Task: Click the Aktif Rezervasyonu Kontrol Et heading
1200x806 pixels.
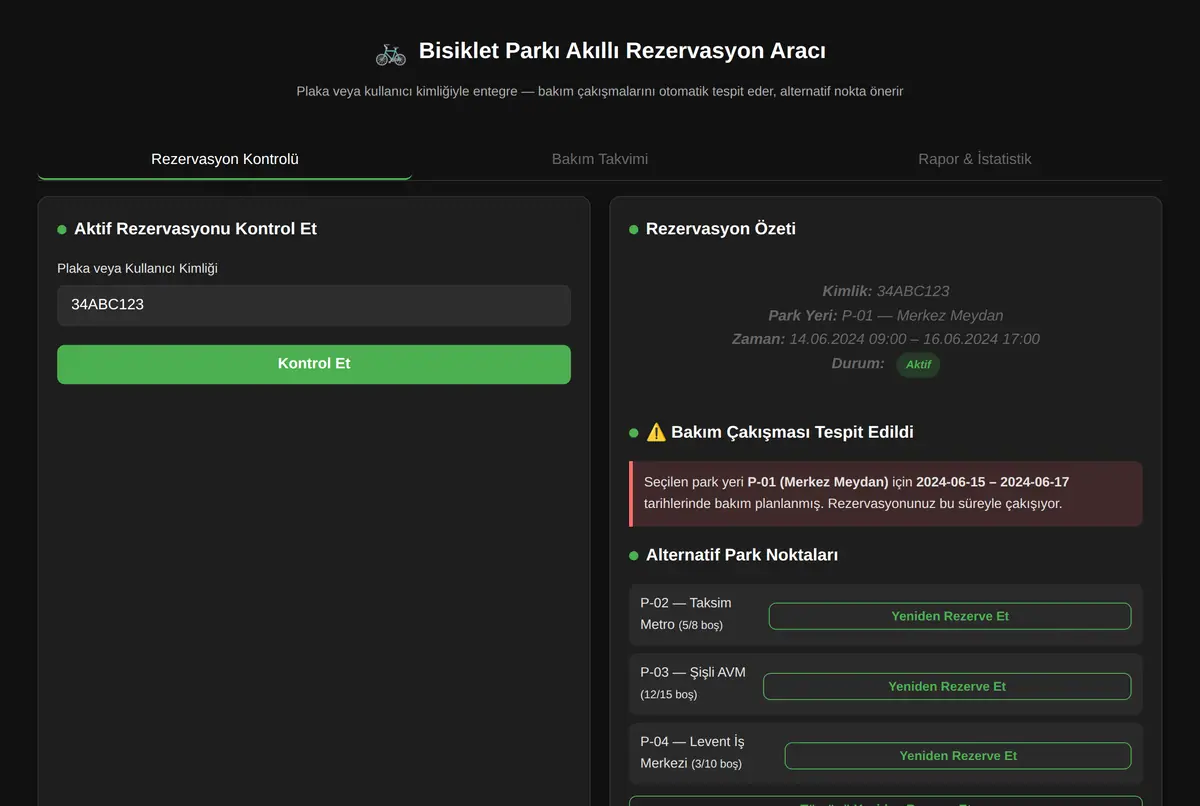Action: click(x=195, y=229)
